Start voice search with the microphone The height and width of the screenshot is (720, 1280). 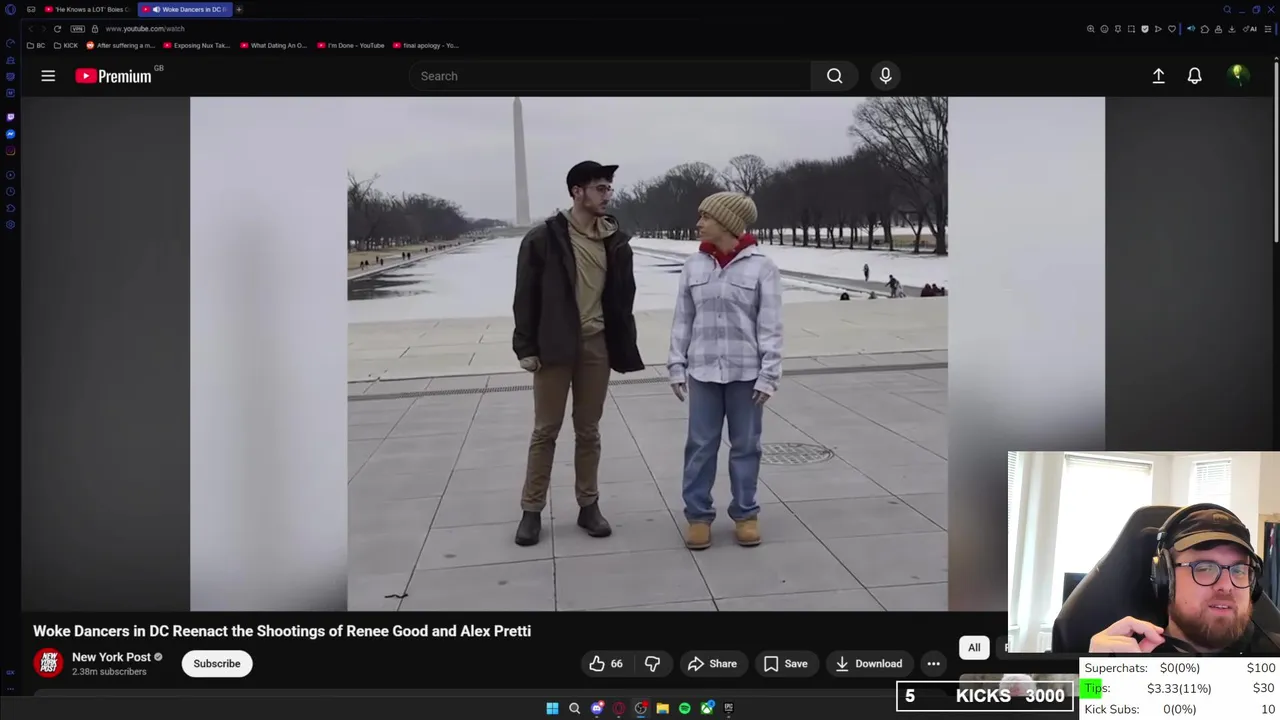(x=885, y=76)
